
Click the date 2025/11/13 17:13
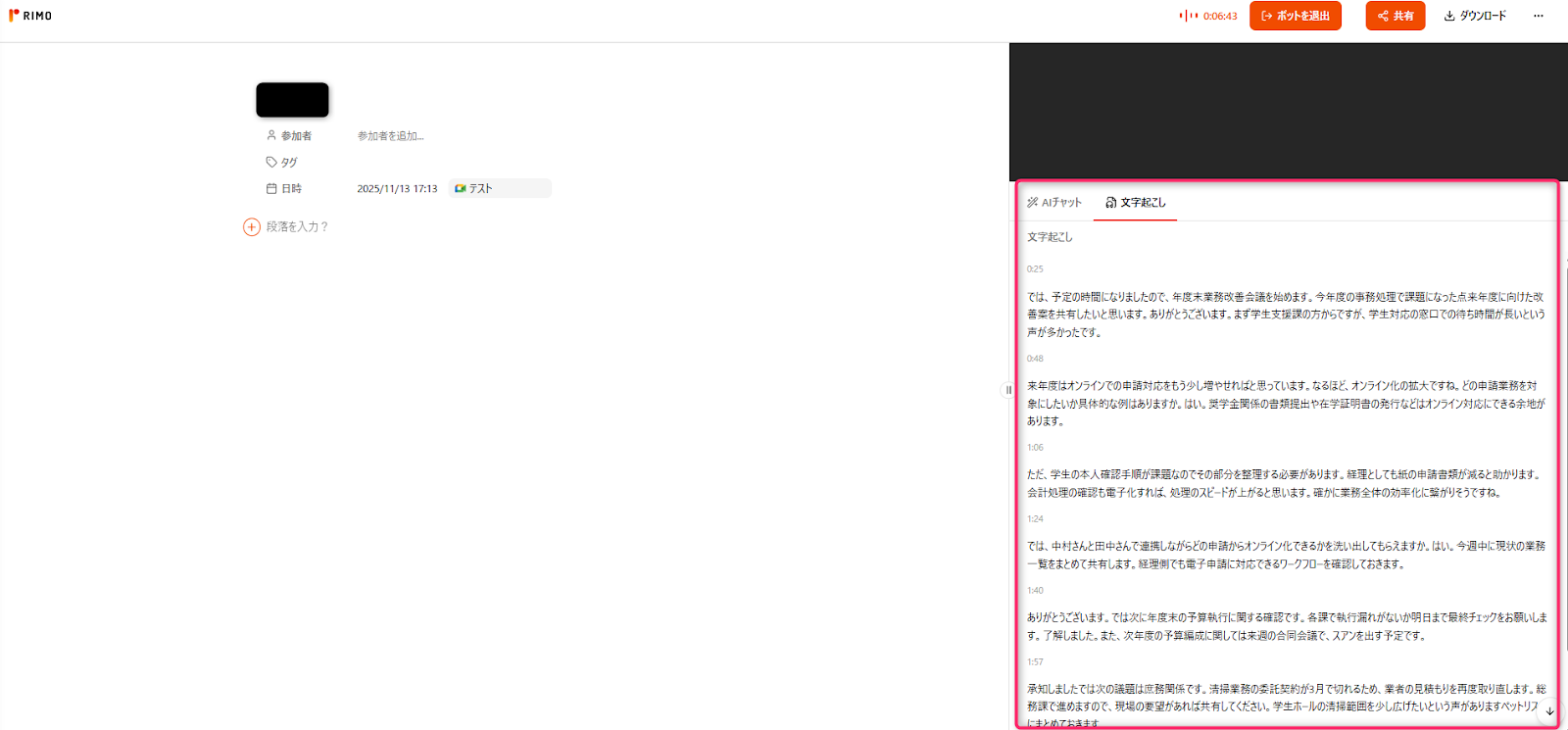(x=397, y=188)
